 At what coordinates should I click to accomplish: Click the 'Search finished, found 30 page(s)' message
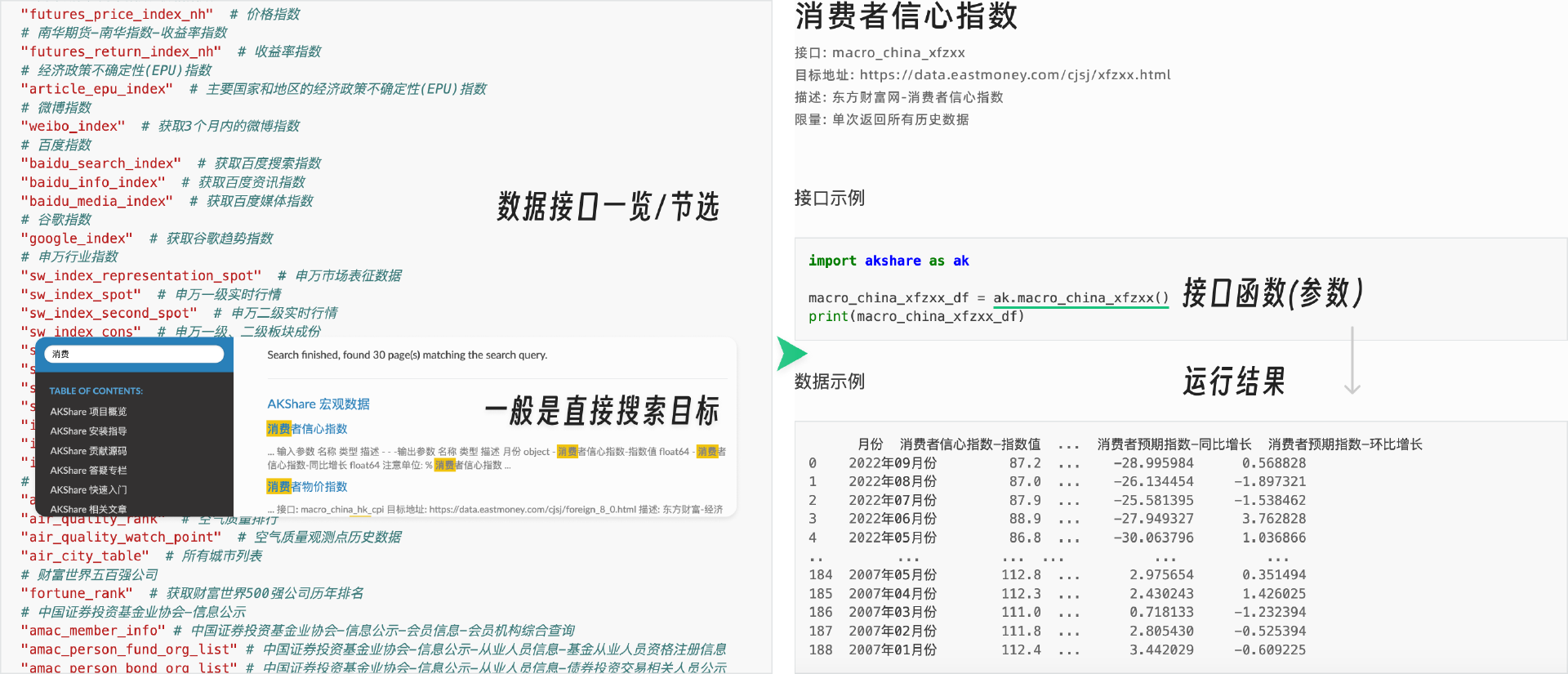pos(407,355)
